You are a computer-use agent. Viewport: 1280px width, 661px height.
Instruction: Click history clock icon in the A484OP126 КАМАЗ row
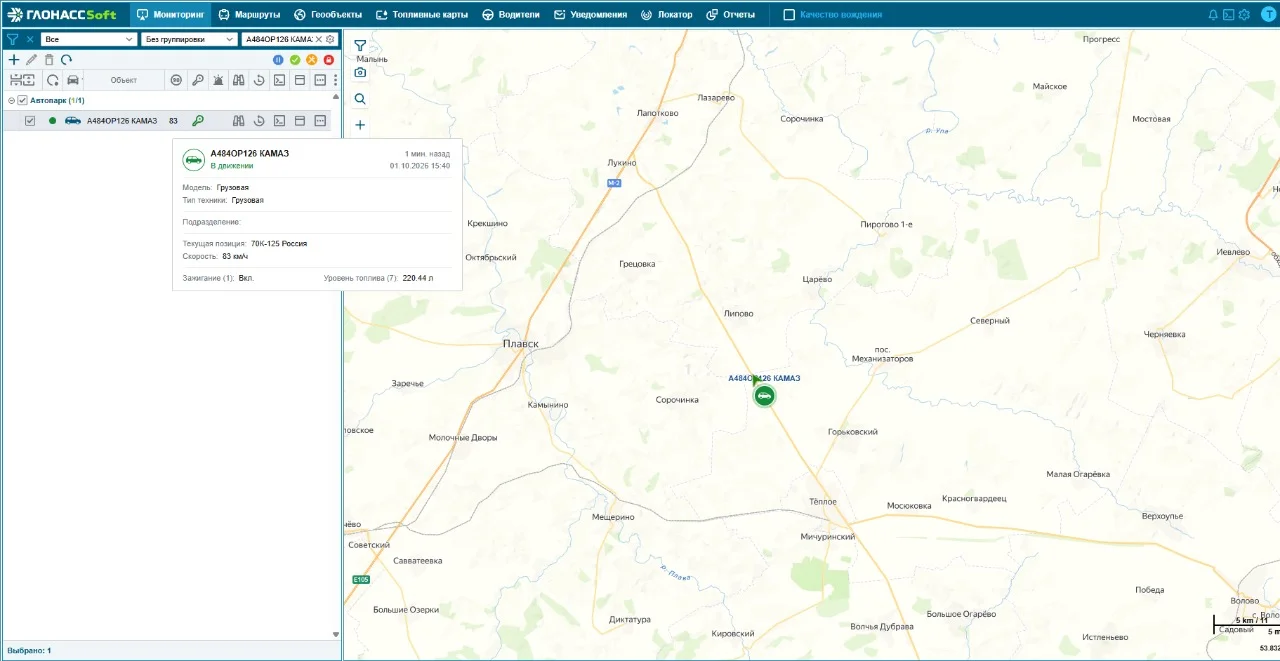point(259,121)
